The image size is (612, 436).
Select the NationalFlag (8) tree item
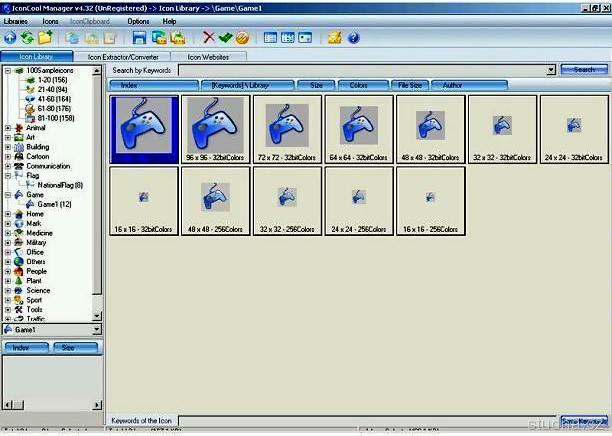click(60, 185)
